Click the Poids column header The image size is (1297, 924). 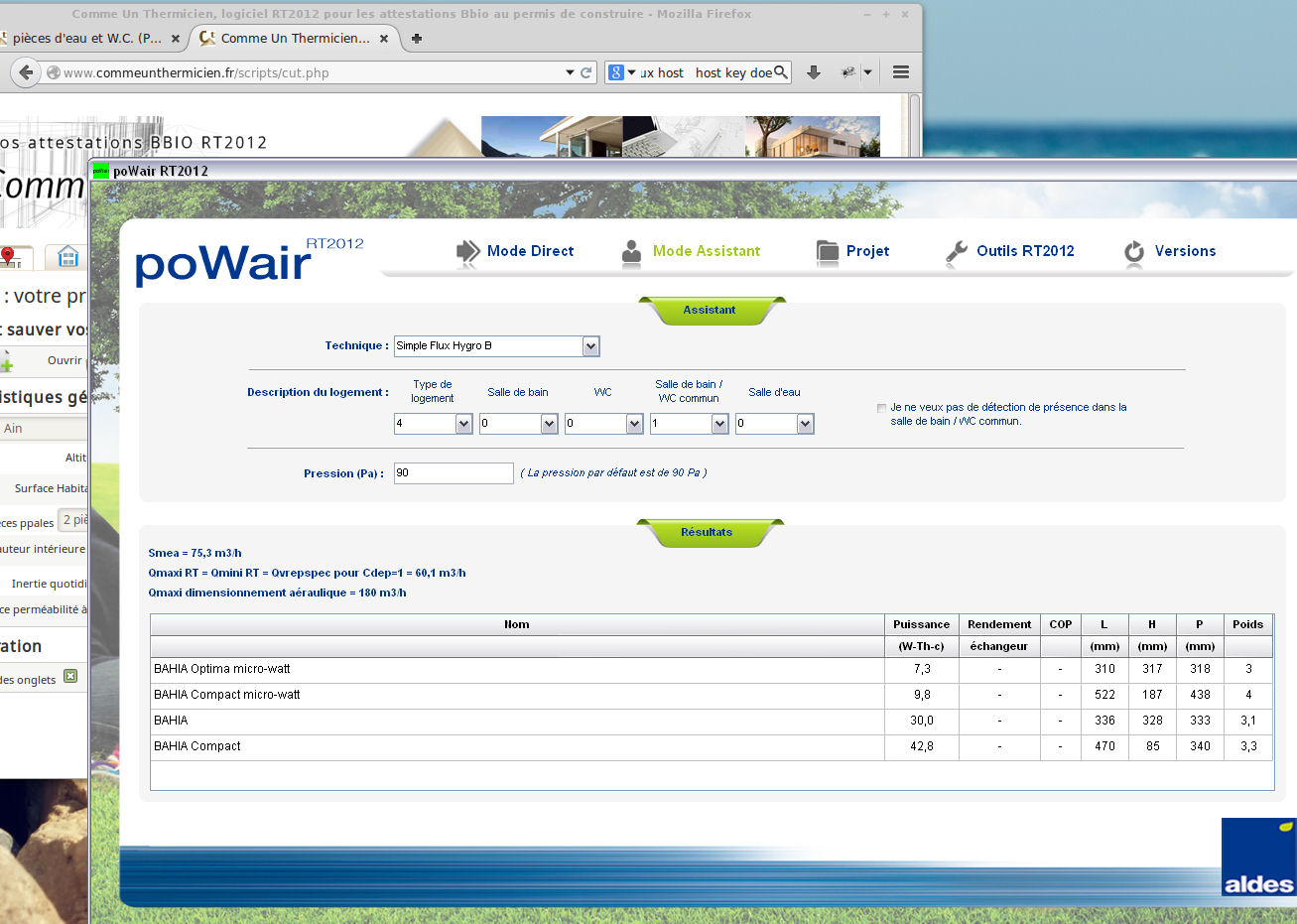[1247, 624]
